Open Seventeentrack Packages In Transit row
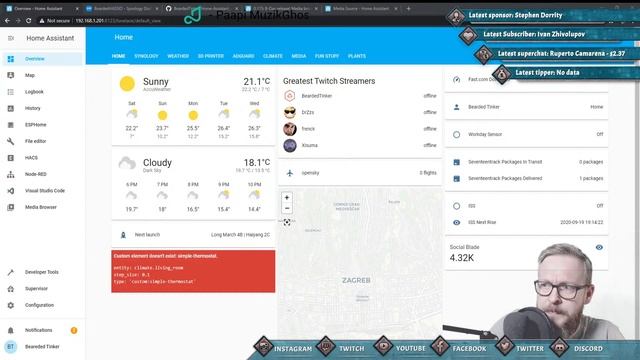The height and width of the screenshot is (360, 640). click(527, 162)
